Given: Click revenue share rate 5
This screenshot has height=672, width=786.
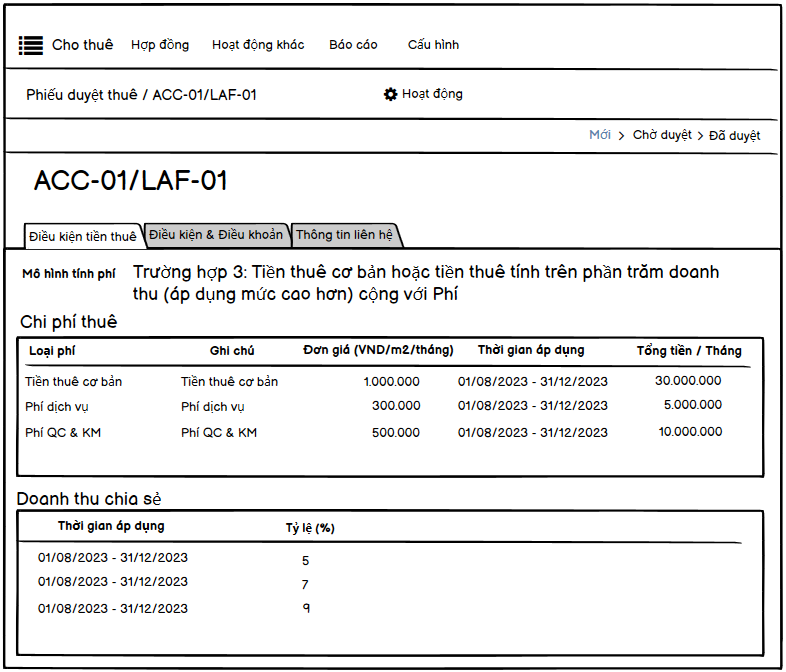Looking at the screenshot, I should coord(305,561).
